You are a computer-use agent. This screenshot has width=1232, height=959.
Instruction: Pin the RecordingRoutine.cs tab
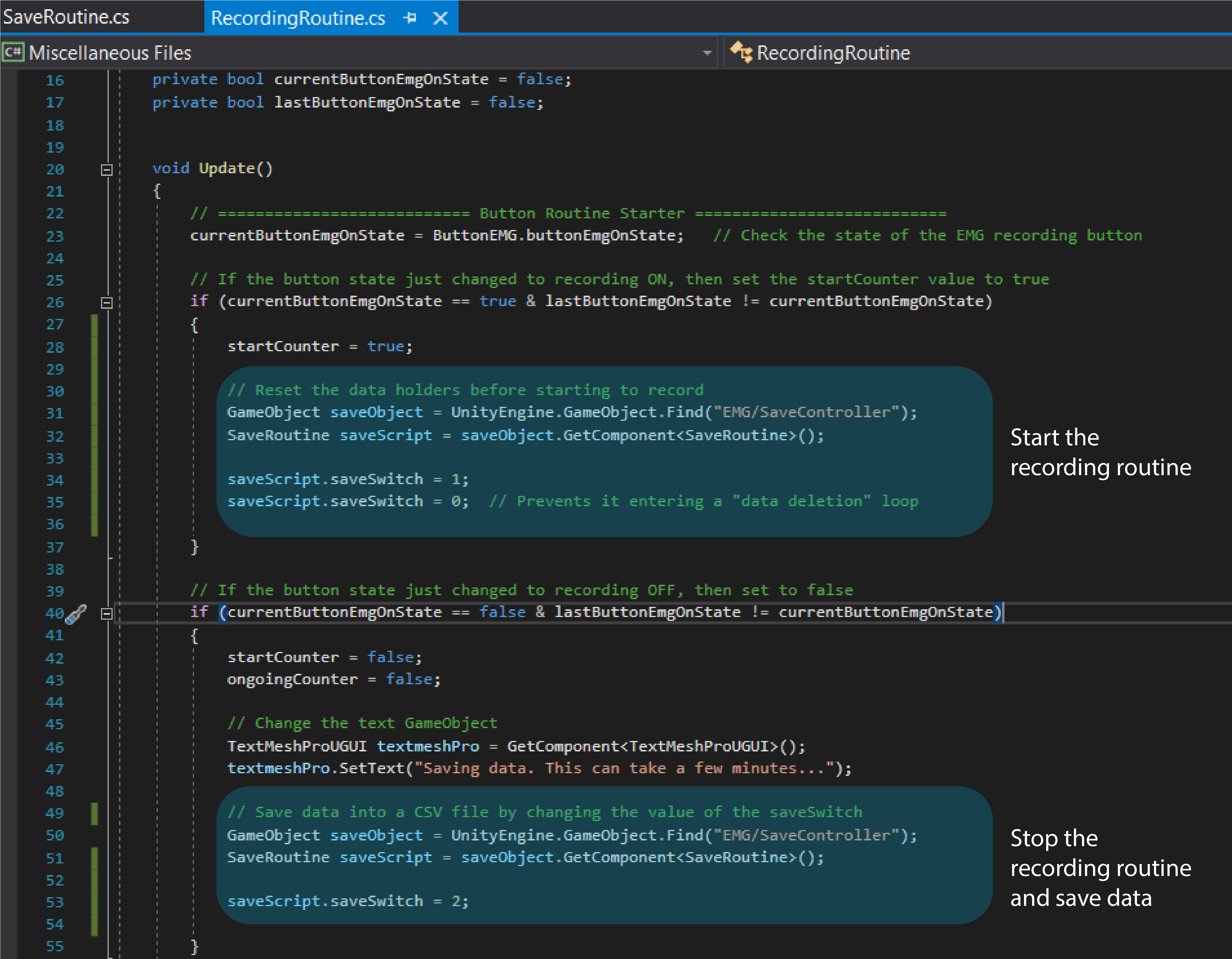(410, 18)
